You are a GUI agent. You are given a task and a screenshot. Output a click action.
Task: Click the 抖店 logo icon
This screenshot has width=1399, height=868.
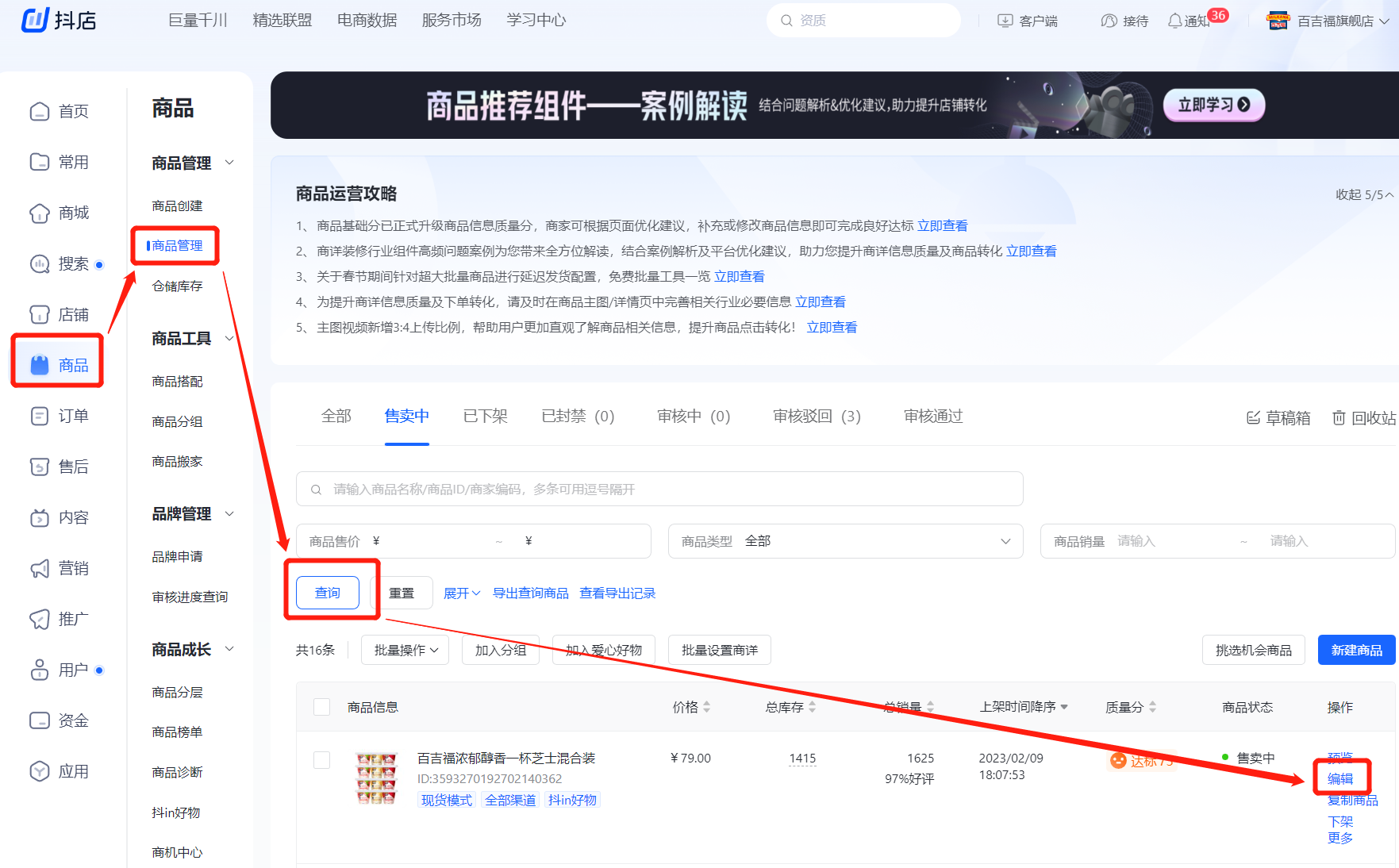click(x=35, y=20)
